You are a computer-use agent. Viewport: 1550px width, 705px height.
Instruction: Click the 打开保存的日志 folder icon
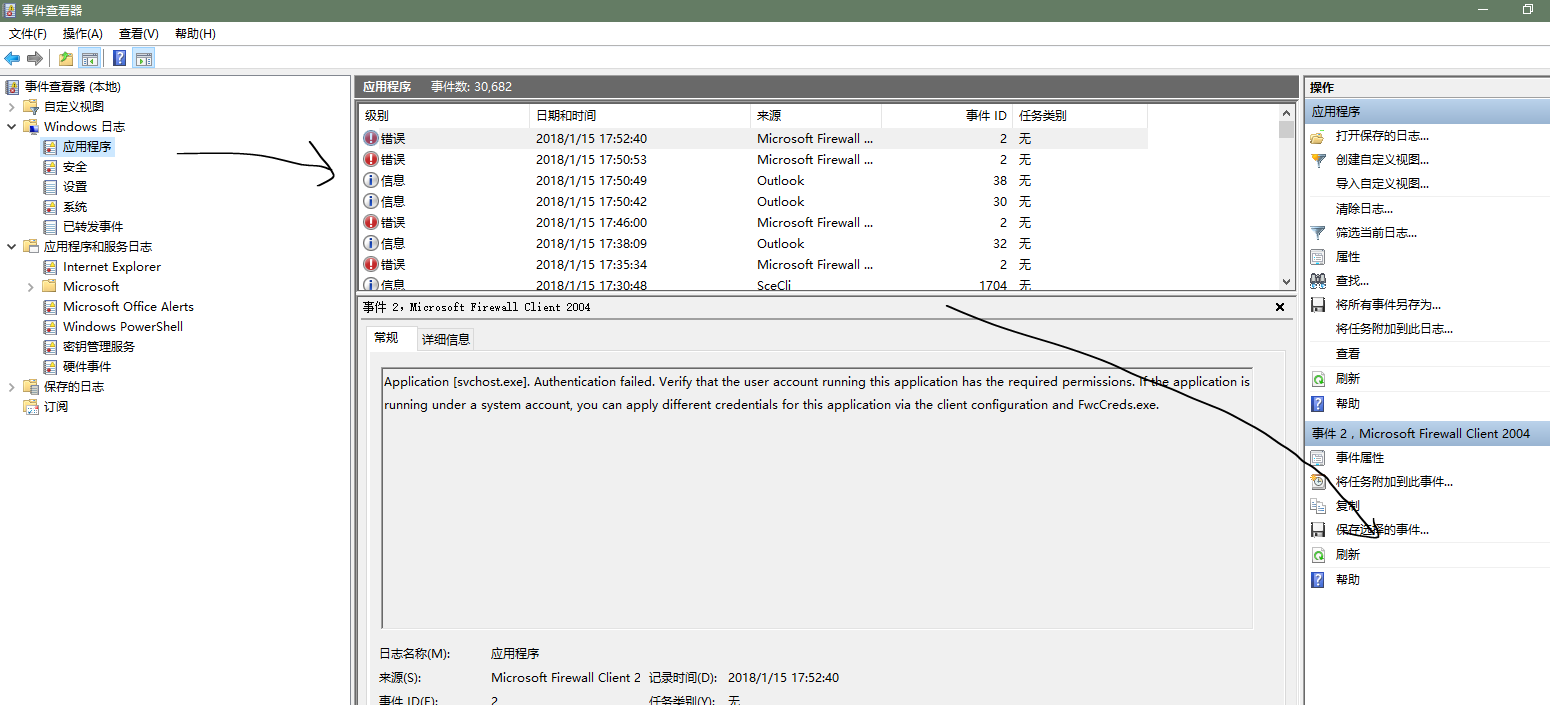point(1318,136)
